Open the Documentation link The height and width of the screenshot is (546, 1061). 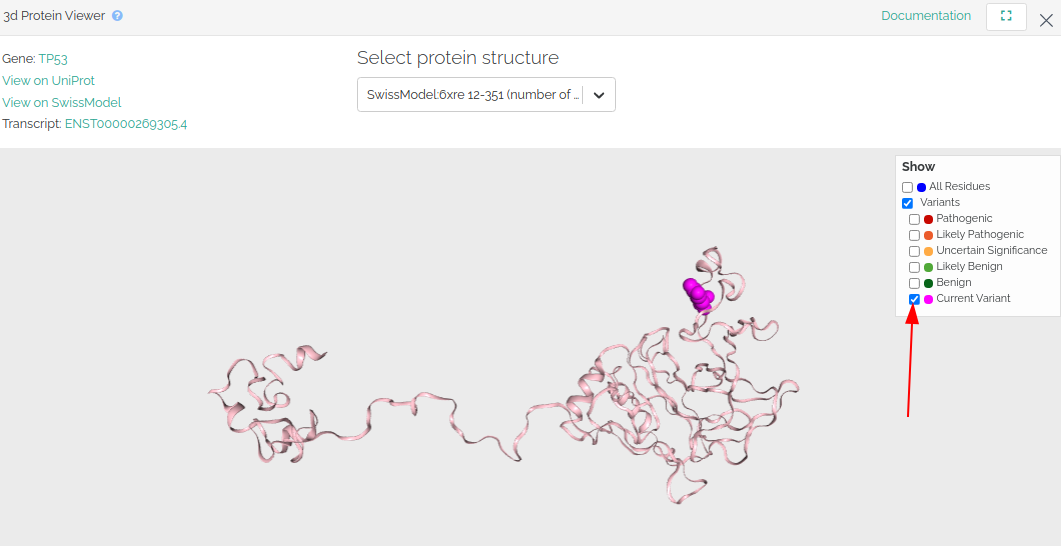click(x=926, y=16)
